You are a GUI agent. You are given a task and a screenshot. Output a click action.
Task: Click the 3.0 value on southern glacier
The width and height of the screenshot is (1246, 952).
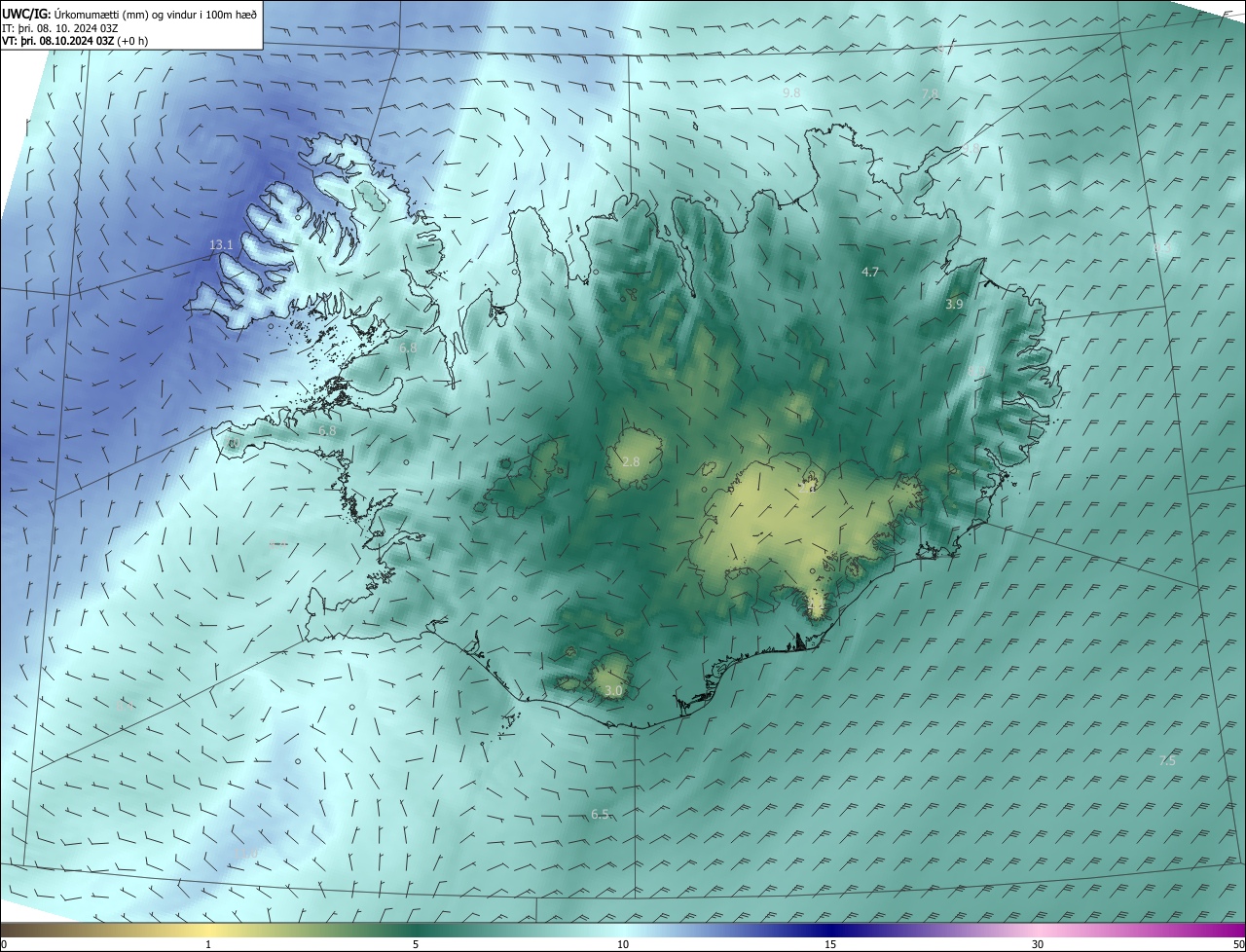[613, 691]
